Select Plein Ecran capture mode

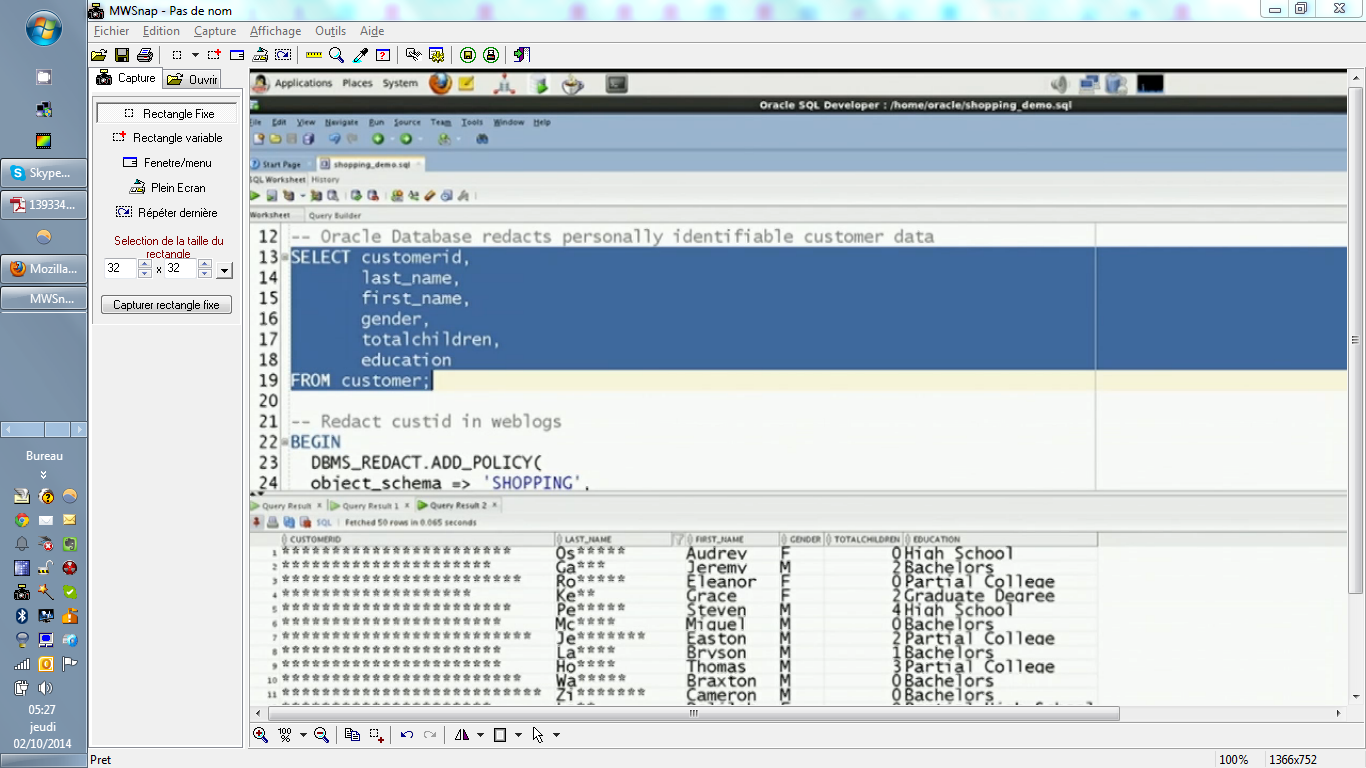(167, 188)
